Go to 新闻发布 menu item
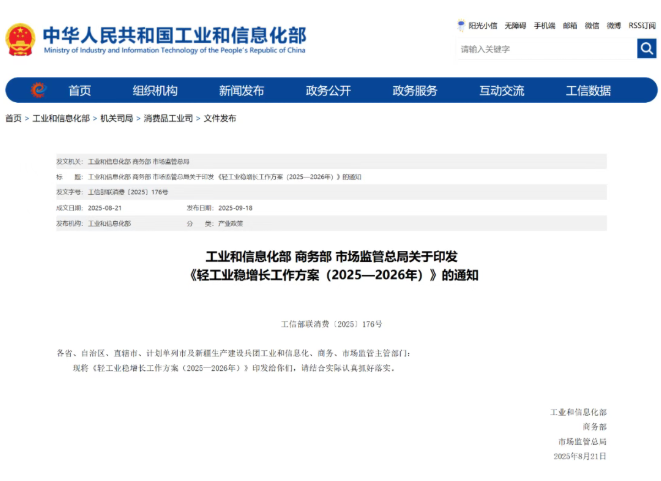Image resolution: width=661 pixels, height=481 pixels. point(241,91)
